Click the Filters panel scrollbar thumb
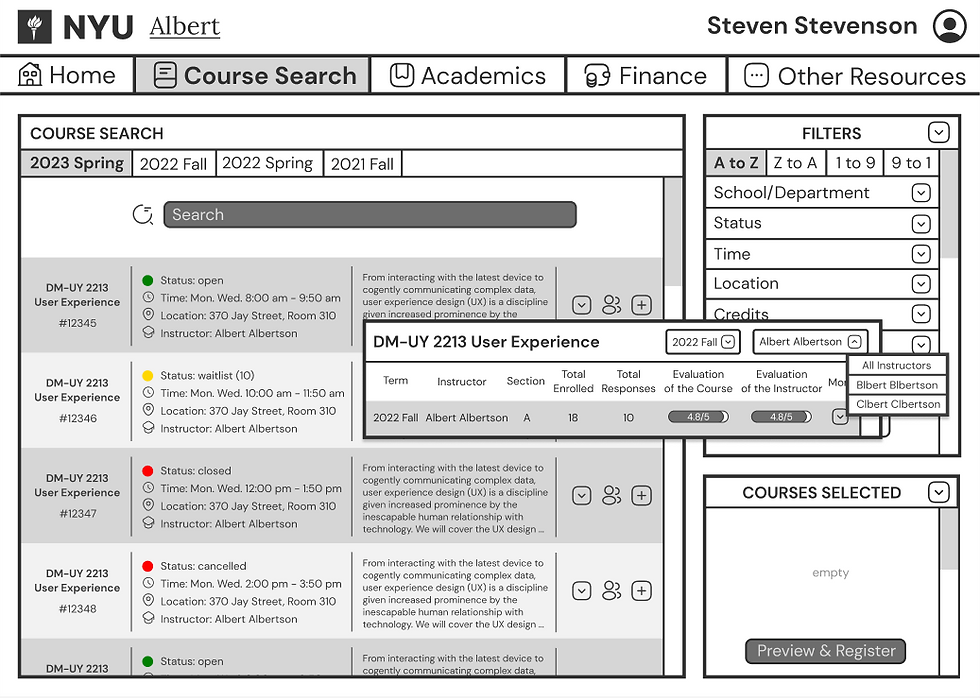 949,204
